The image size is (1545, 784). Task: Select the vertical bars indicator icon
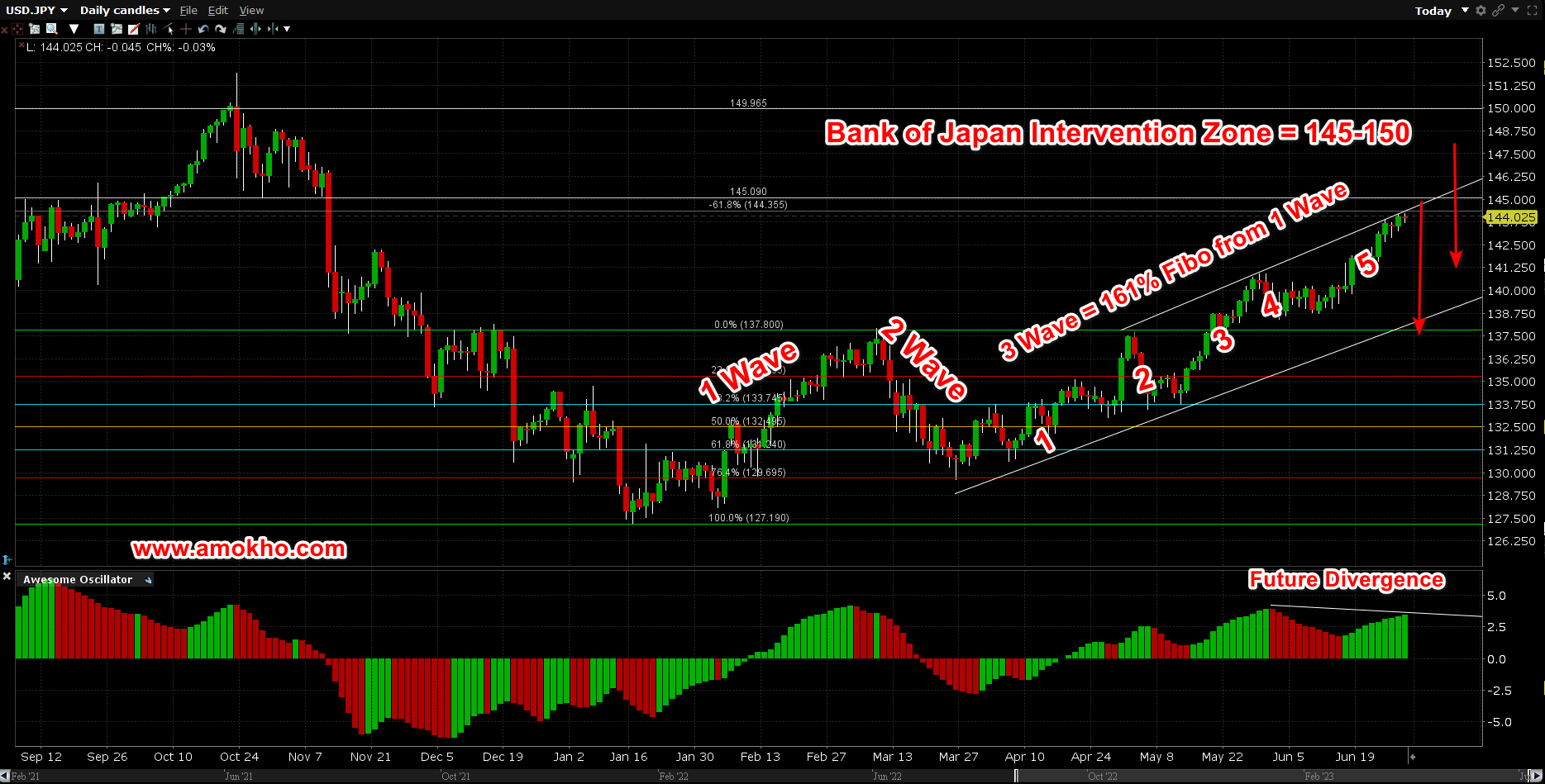point(151,29)
